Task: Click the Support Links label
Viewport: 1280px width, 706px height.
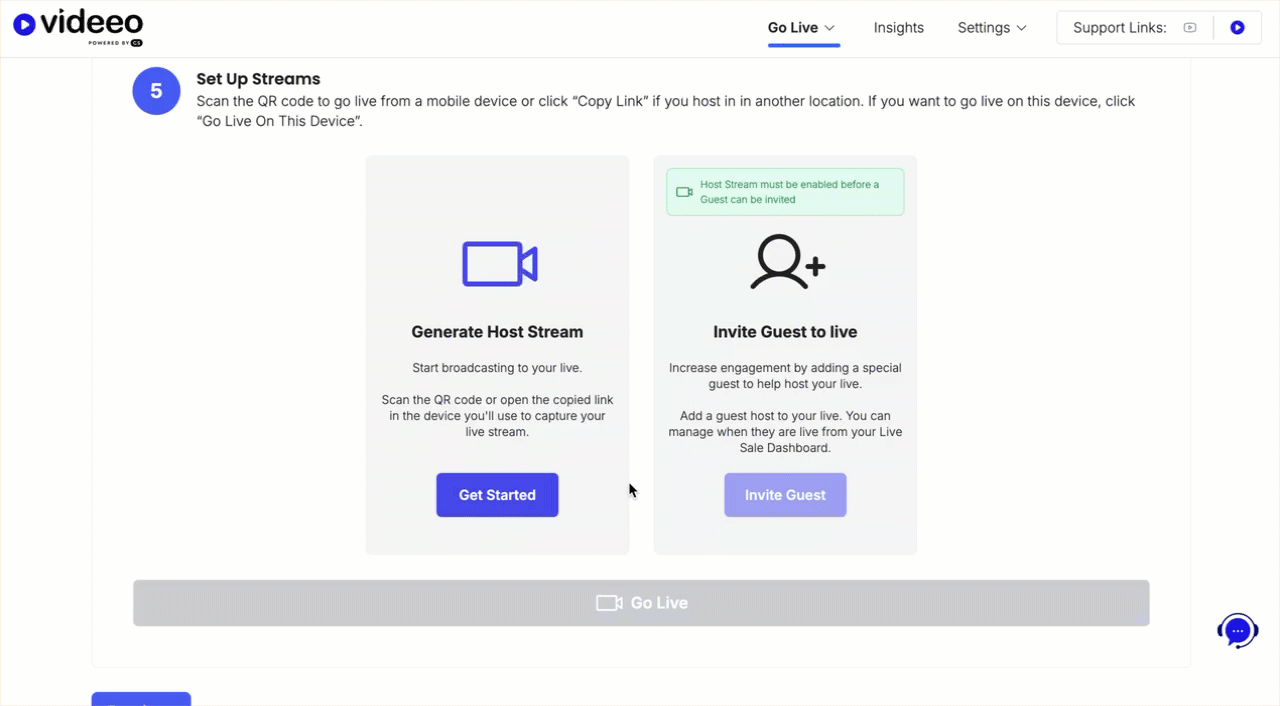Action: pyautogui.click(x=1119, y=28)
